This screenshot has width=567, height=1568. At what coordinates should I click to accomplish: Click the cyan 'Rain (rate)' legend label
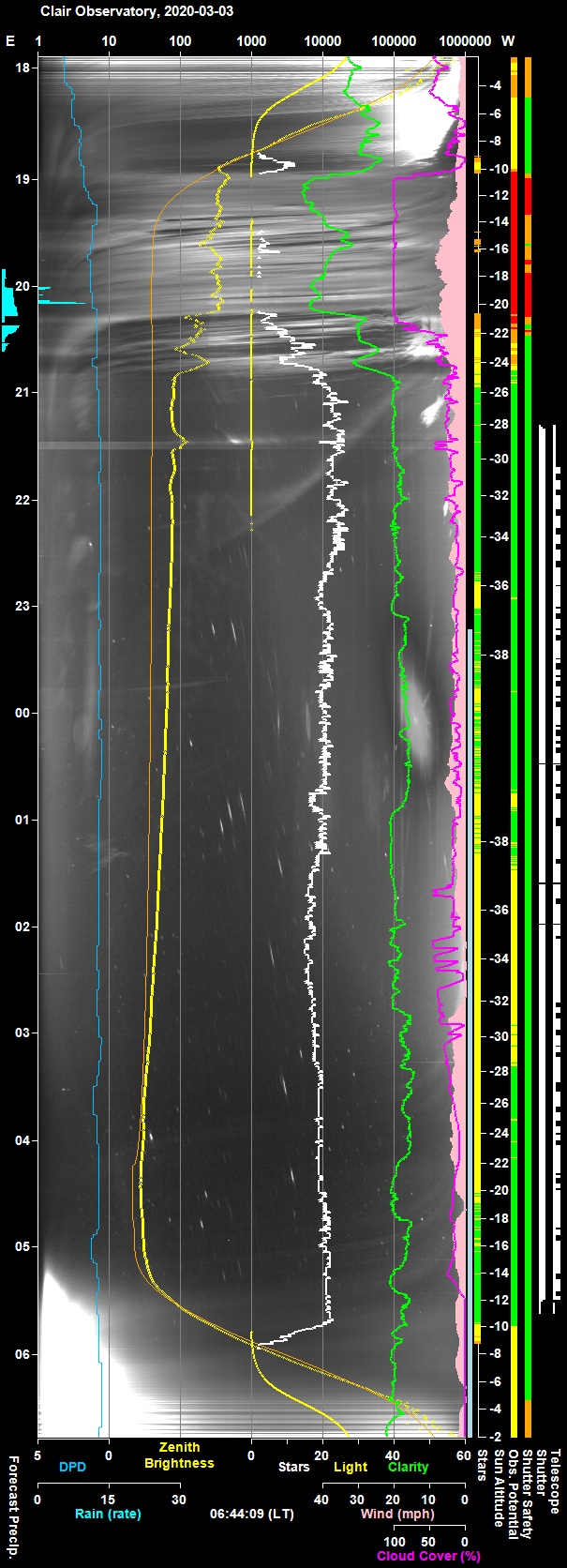[109, 1513]
